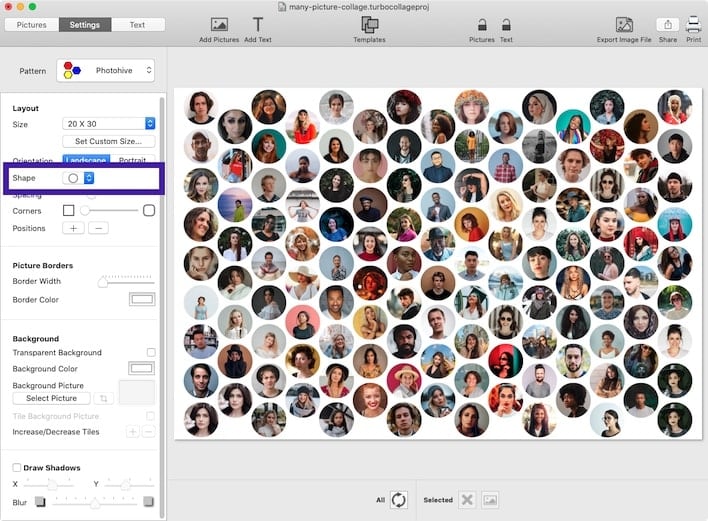Viewport: 708px width, 521px height.
Task: Enable the Transparent Background checkbox
Action: tap(151, 353)
